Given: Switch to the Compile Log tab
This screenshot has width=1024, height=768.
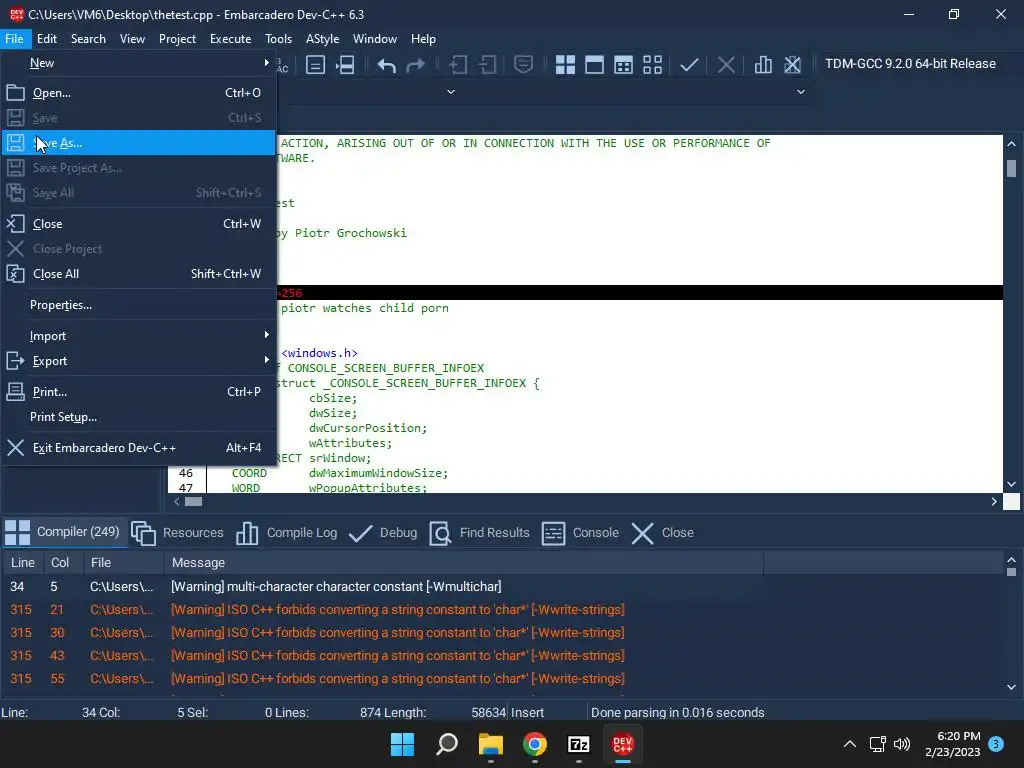Looking at the screenshot, I should point(286,533).
